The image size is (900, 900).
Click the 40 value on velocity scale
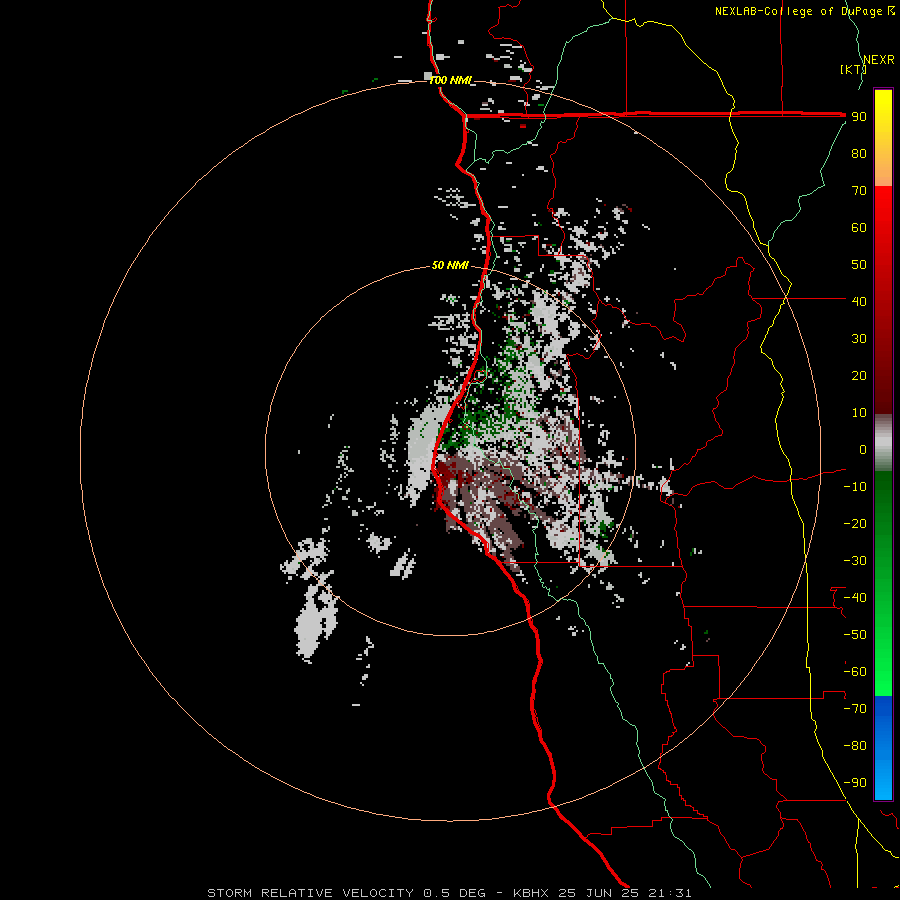pos(859,302)
